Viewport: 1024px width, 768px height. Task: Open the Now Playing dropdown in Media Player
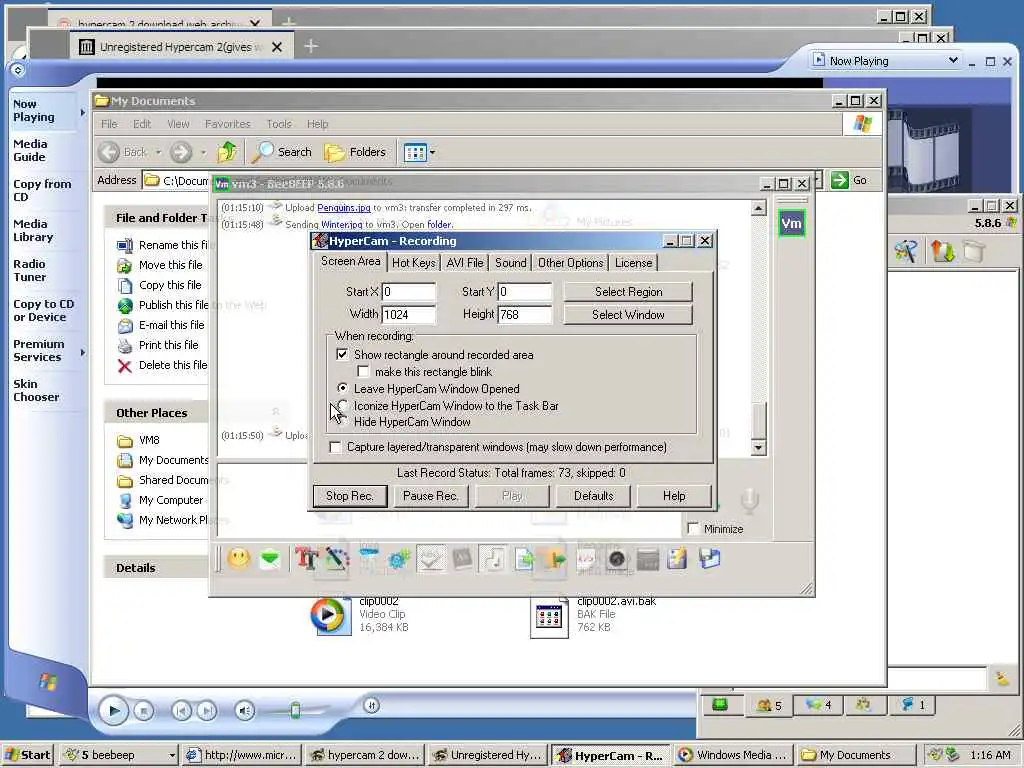click(x=953, y=61)
